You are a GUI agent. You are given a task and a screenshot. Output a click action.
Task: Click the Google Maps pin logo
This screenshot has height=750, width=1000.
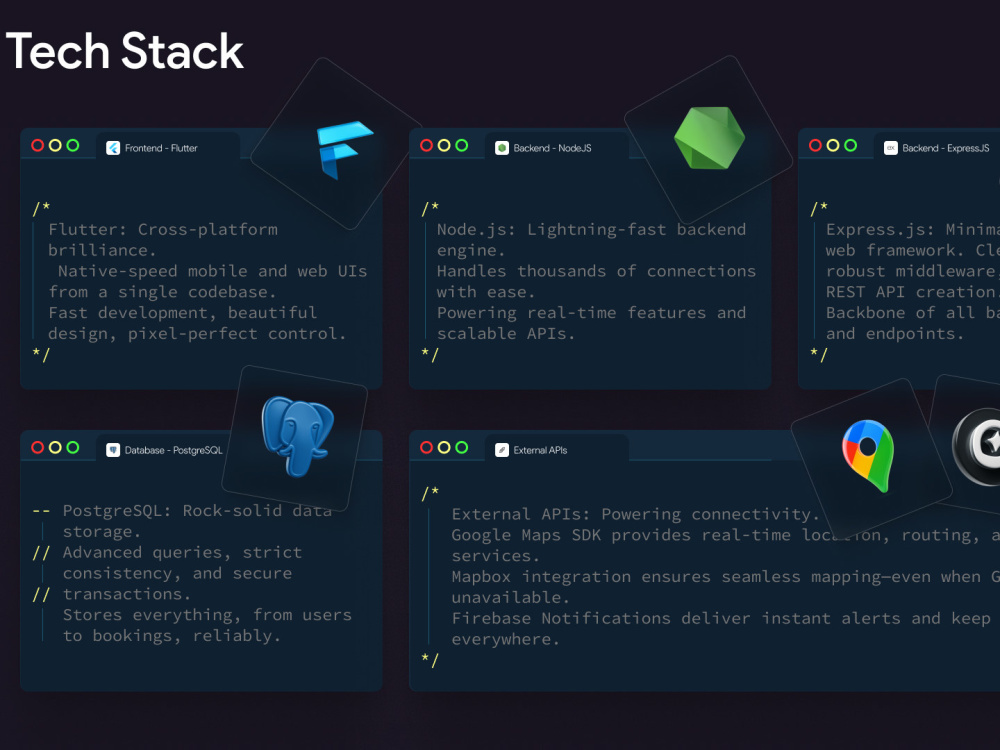point(868,455)
